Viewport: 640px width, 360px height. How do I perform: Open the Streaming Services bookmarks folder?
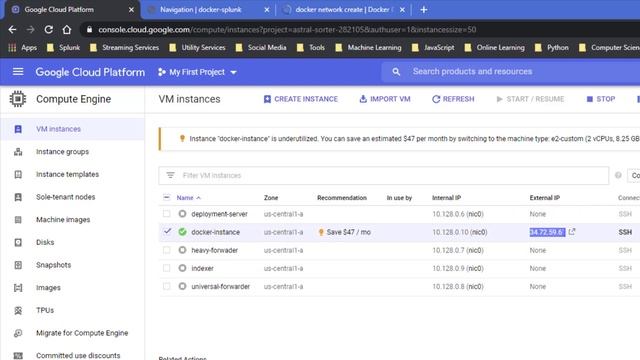tap(124, 48)
